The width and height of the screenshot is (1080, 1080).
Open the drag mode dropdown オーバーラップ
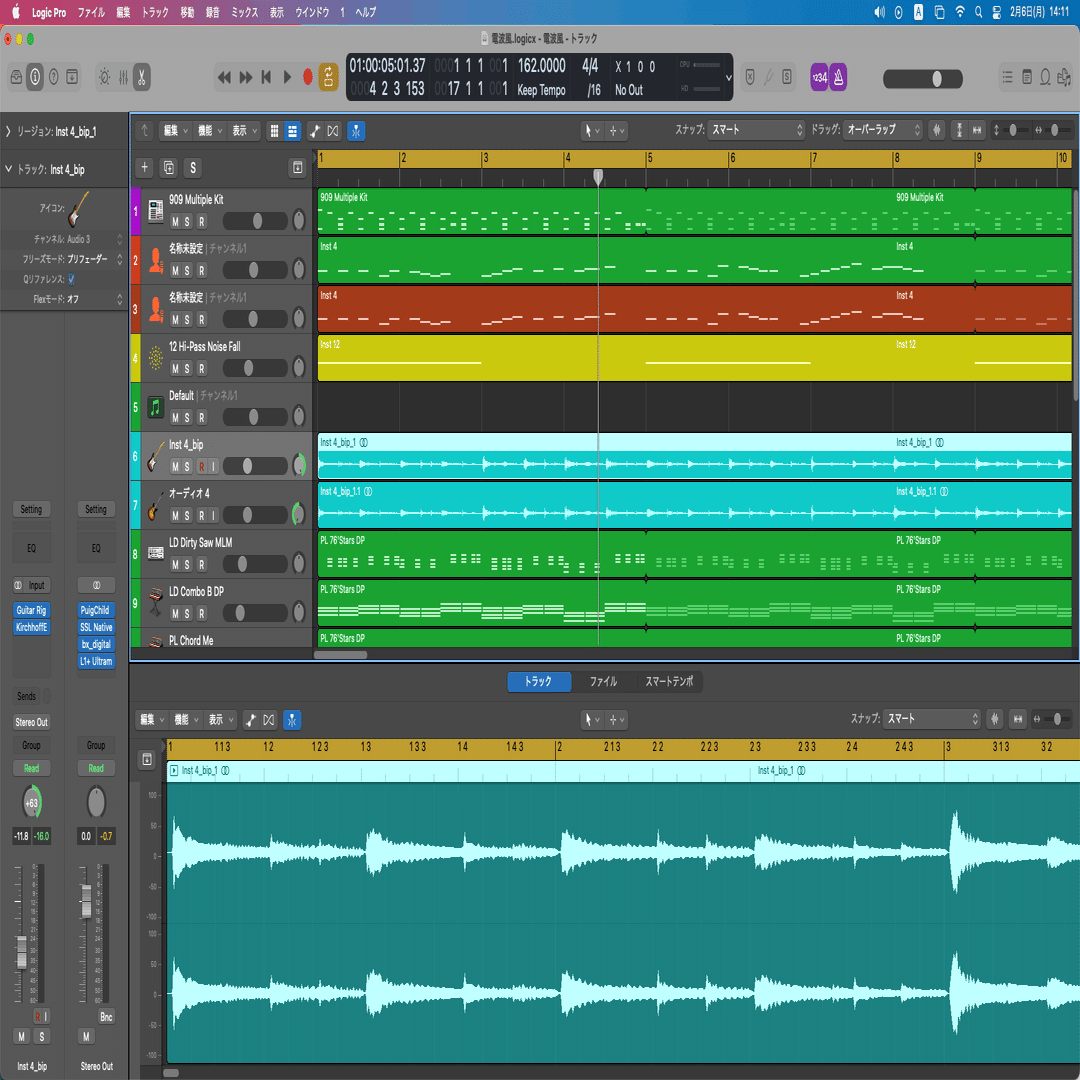point(882,129)
